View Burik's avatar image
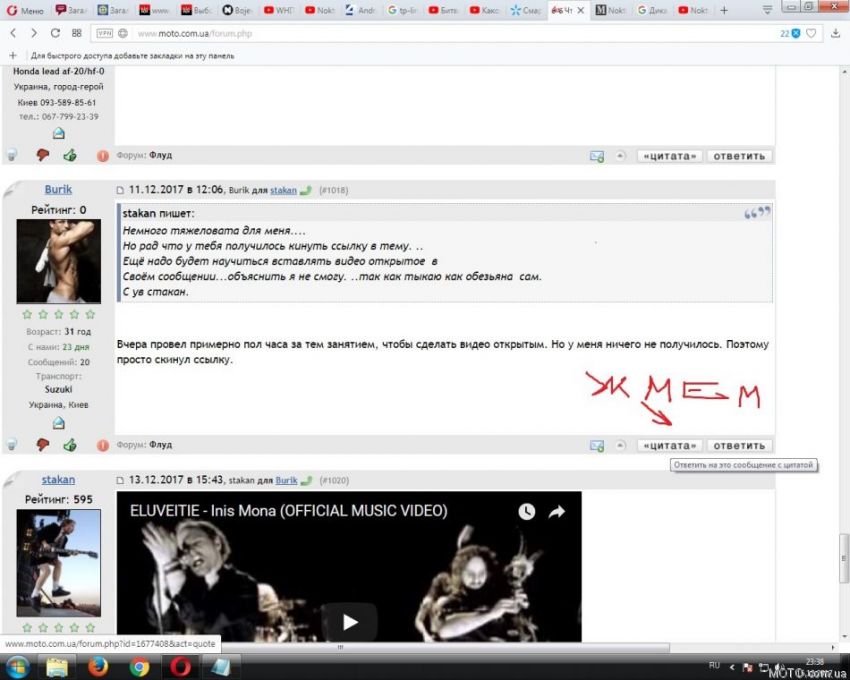The image size is (850, 680). click(59, 261)
